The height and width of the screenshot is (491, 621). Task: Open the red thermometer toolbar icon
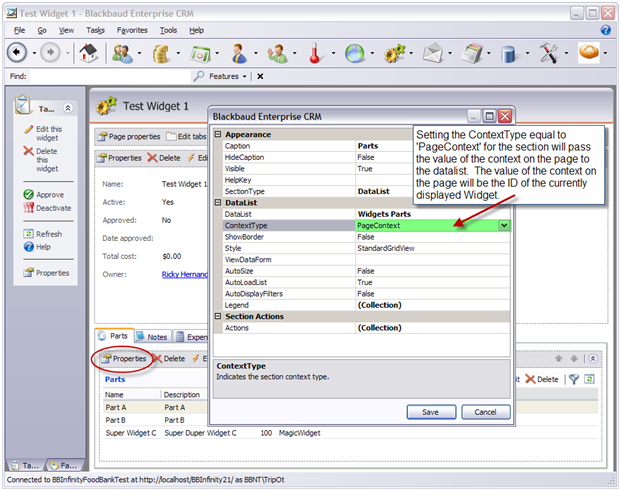click(x=315, y=53)
